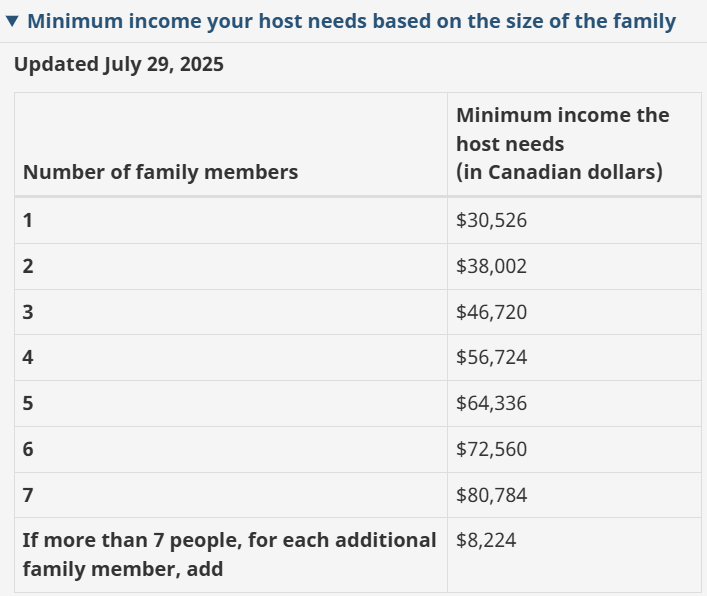Click the $72,560 income amount
Viewport: 707px width, 596px height.
click(x=491, y=449)
